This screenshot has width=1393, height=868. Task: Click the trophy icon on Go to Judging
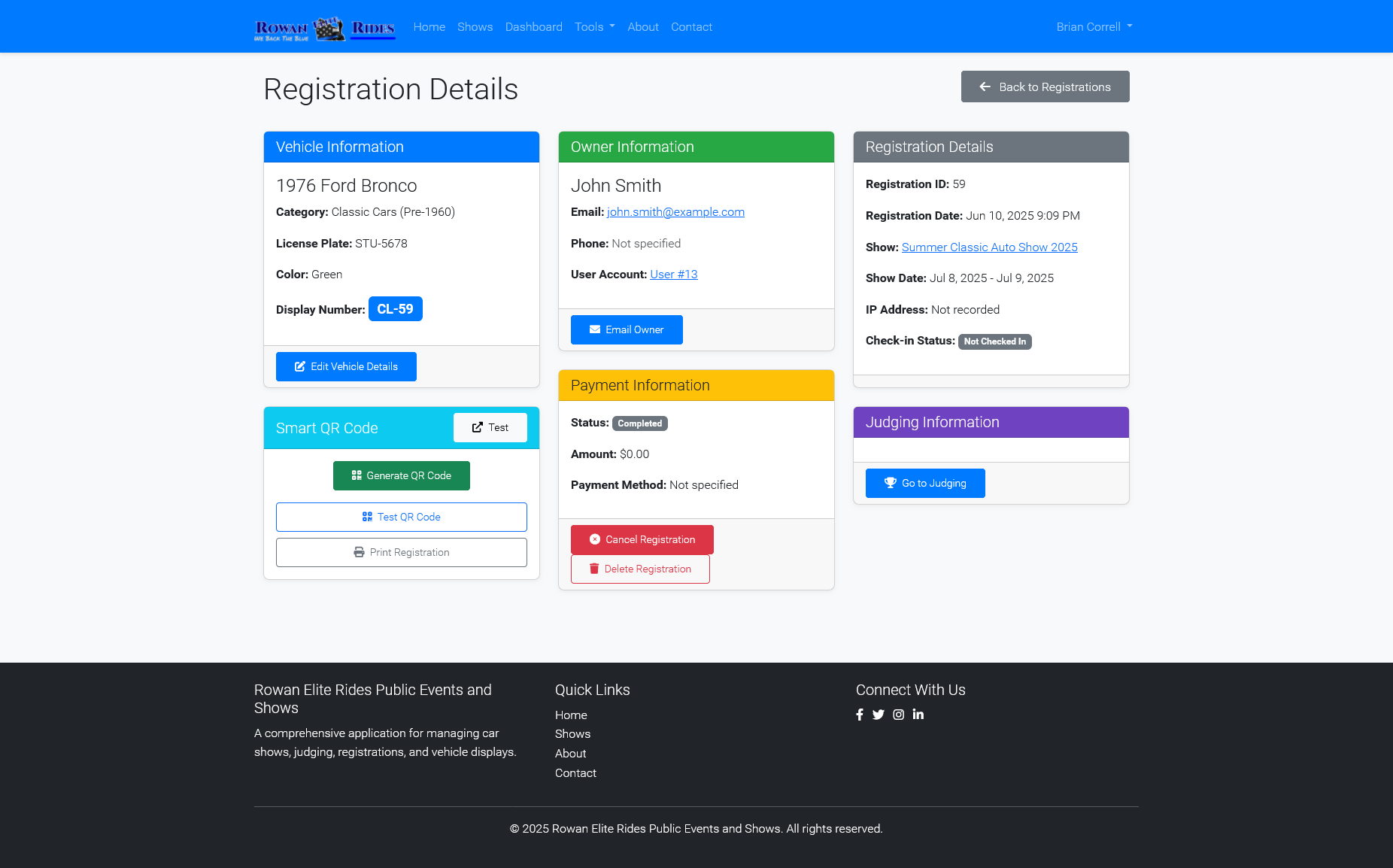point(890,483)
